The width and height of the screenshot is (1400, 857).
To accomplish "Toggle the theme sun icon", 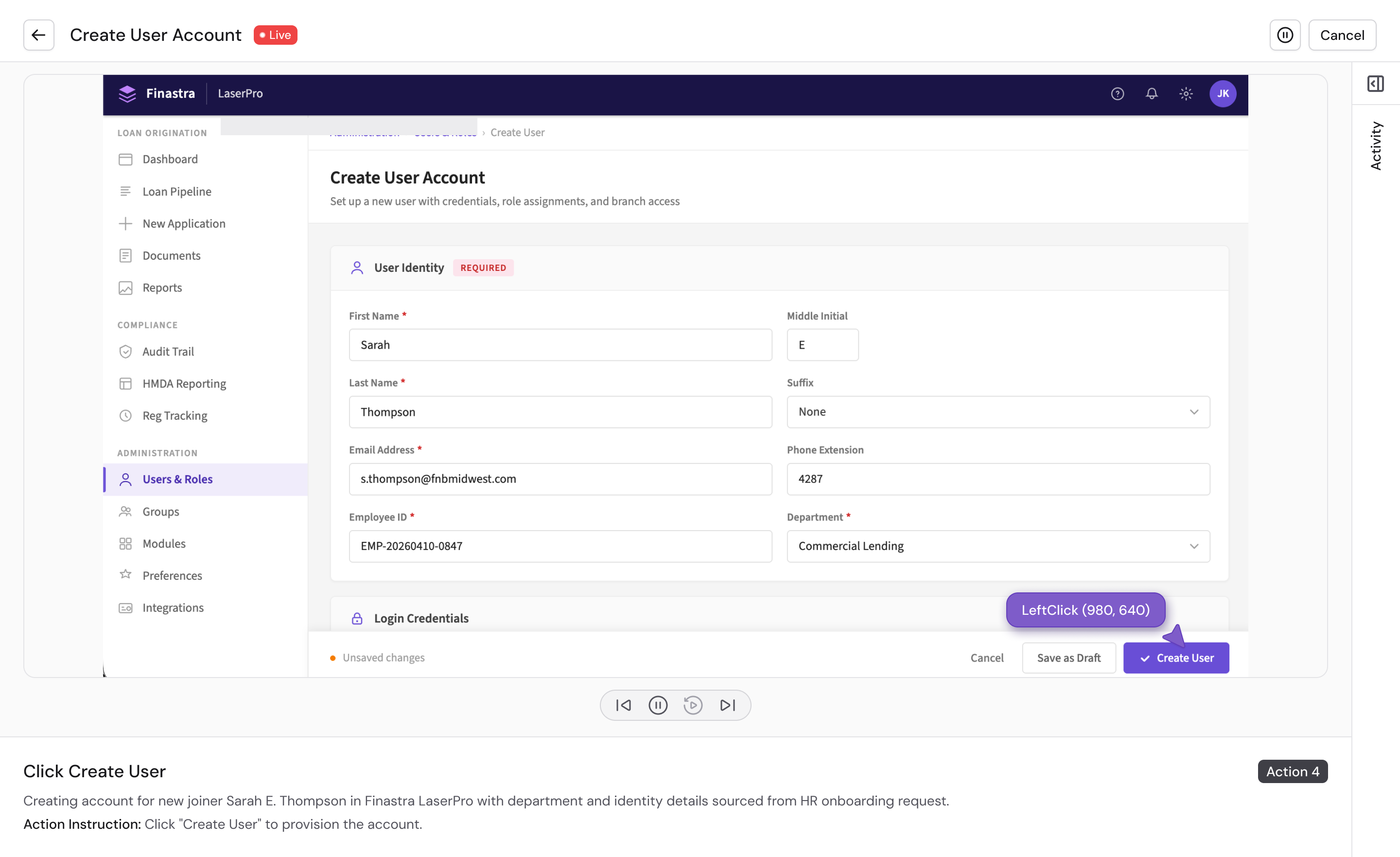I will coord(1185,94).
